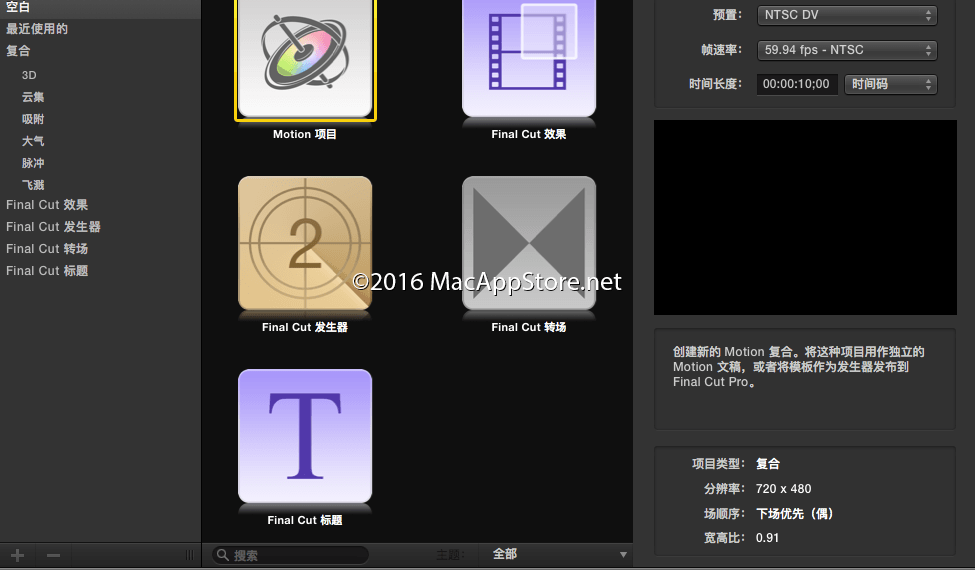Select the Motion 项目 project icon
The height and width of the screenshot is (570, 975).
tap(305, 58)
